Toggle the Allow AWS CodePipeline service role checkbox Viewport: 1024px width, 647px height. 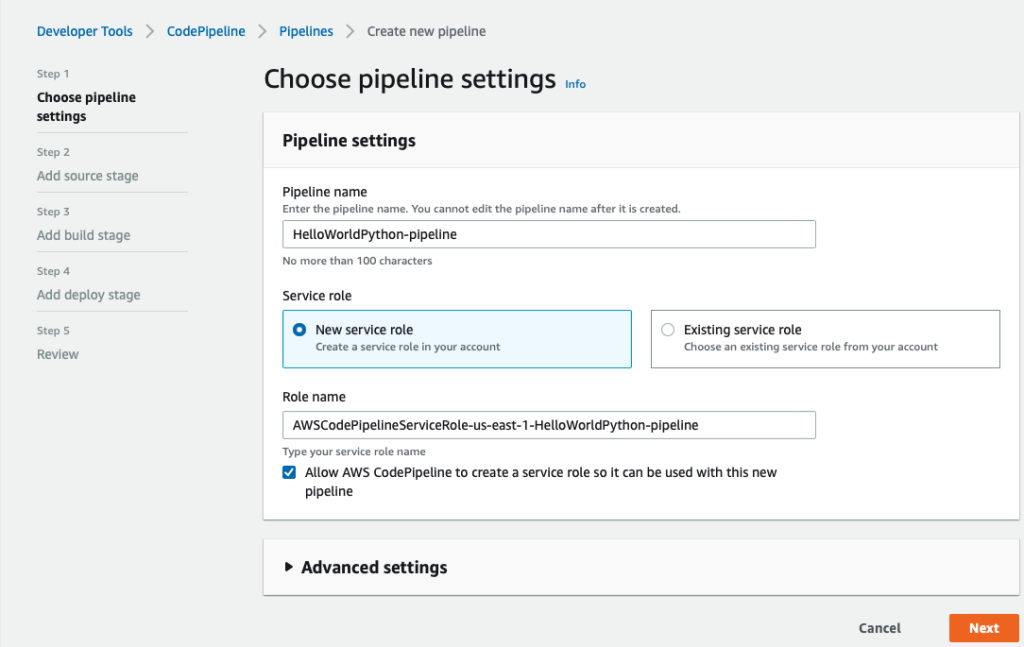289,472
